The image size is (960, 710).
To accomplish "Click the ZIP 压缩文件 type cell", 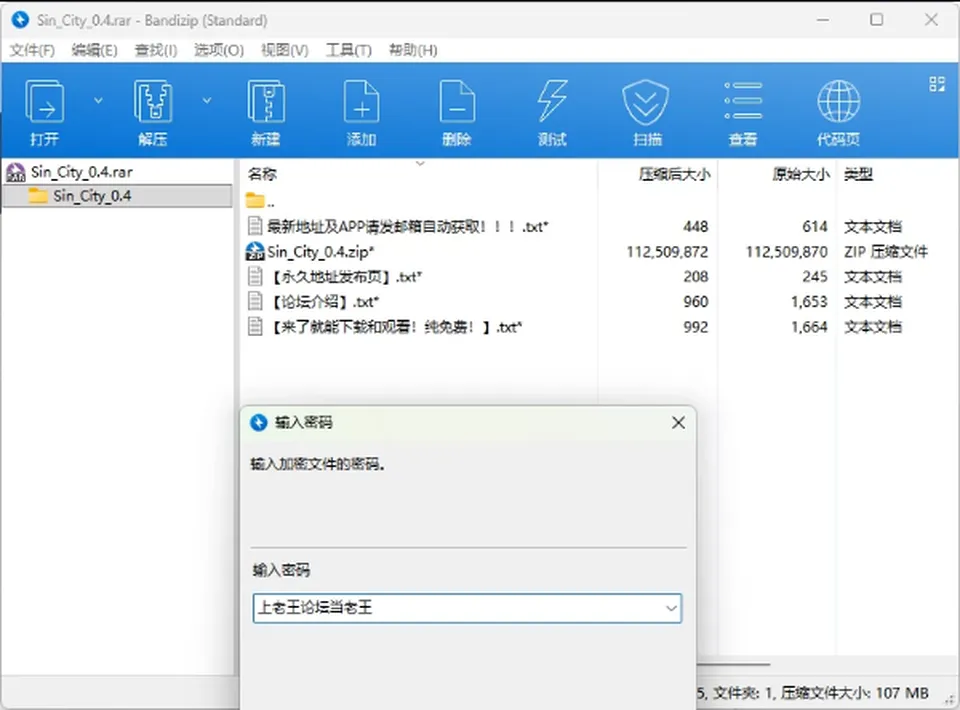I will [885, 252].
